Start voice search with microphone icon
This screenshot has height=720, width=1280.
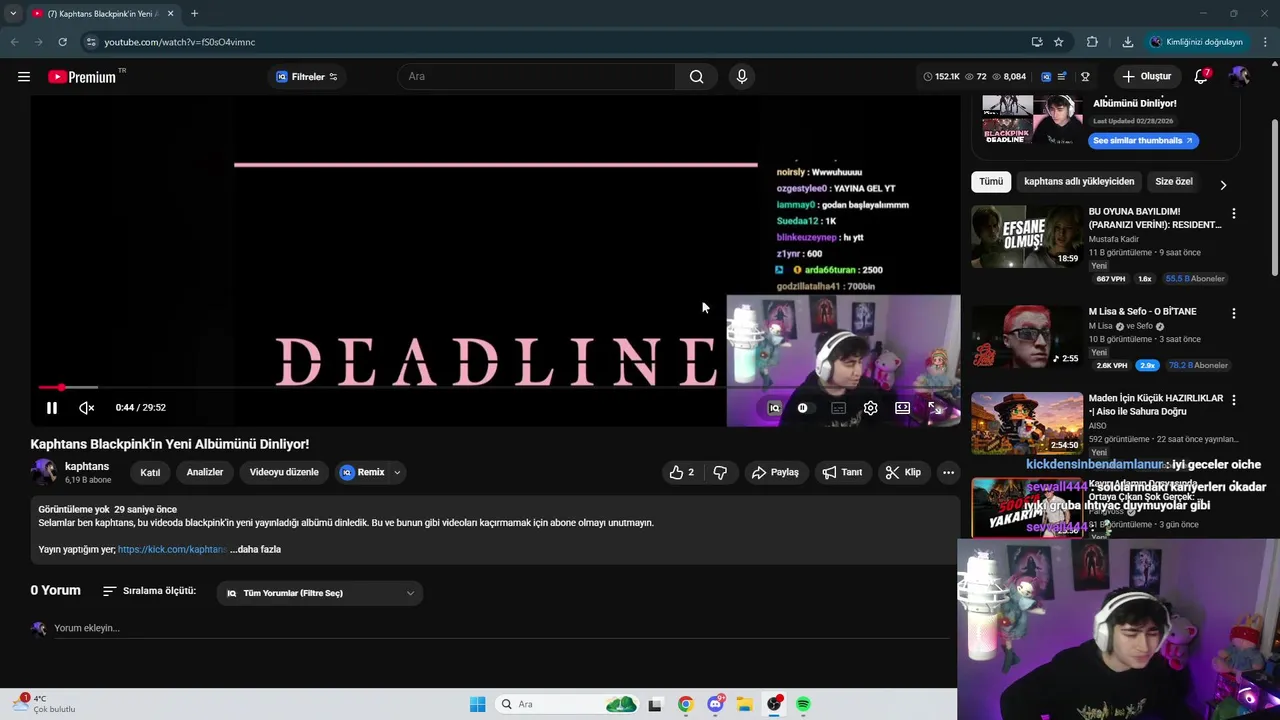[x=742, y=77]
